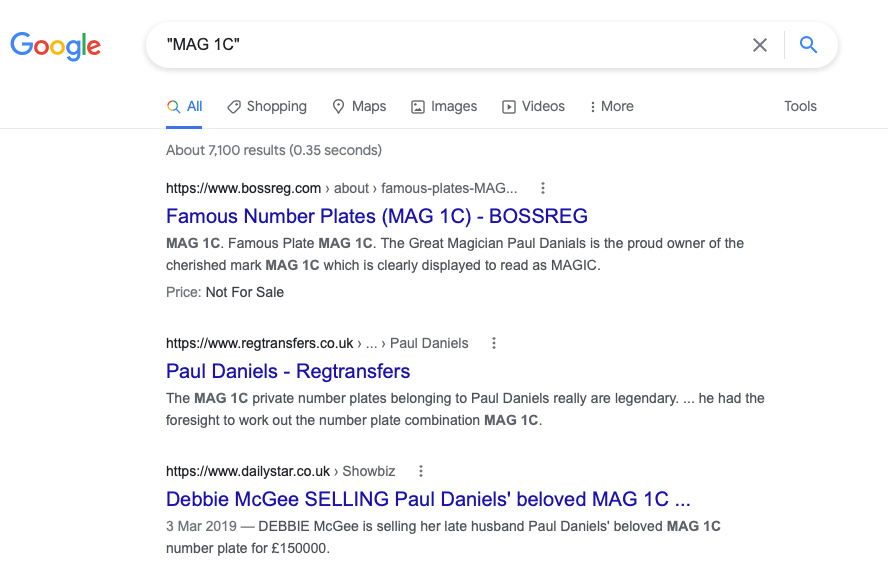Clear the search query using the X icon
The height and width of the screenshot is (576, 888).
(x=759, y=44)
